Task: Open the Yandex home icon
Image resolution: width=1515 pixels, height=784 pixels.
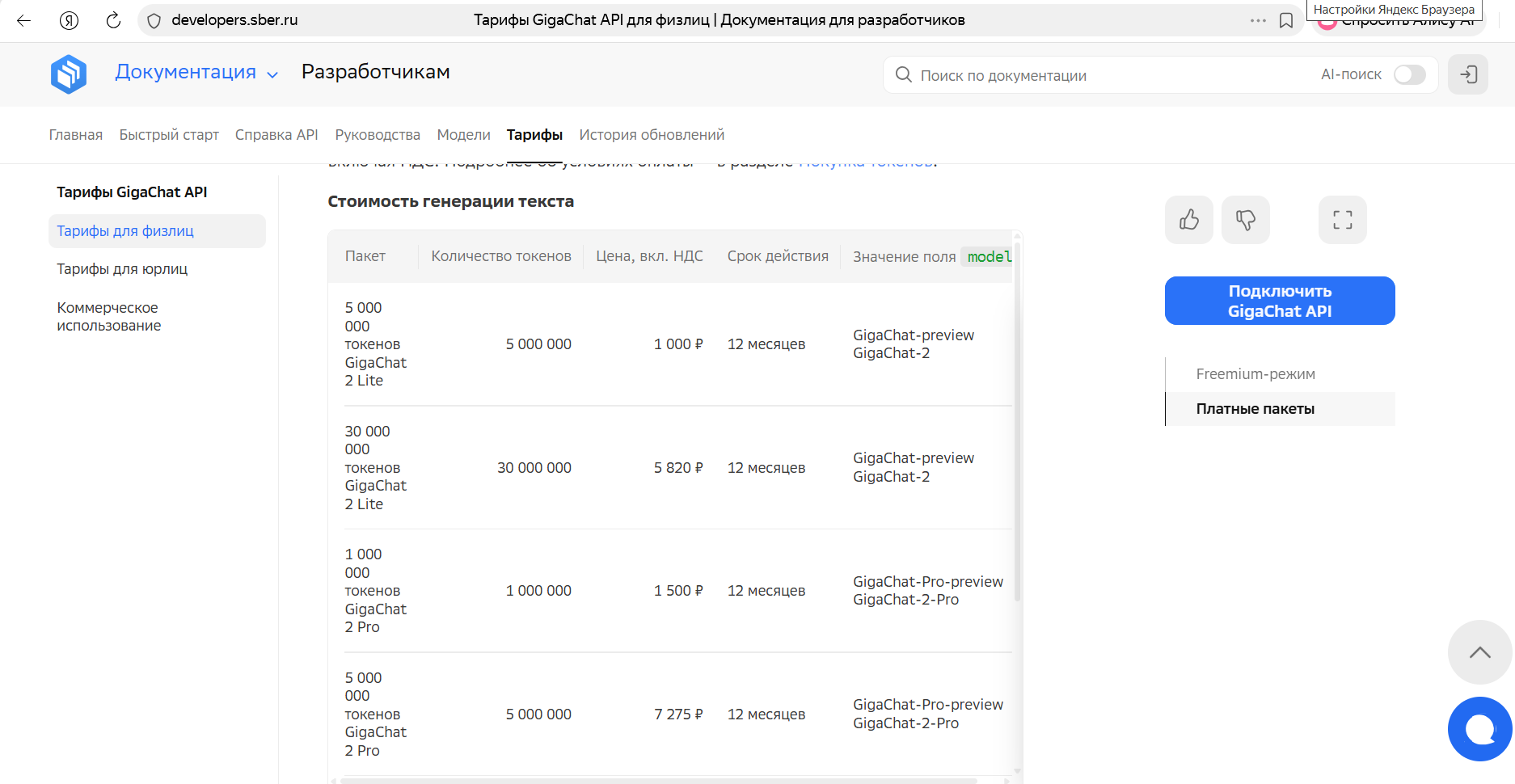Action: pos(69,20)
